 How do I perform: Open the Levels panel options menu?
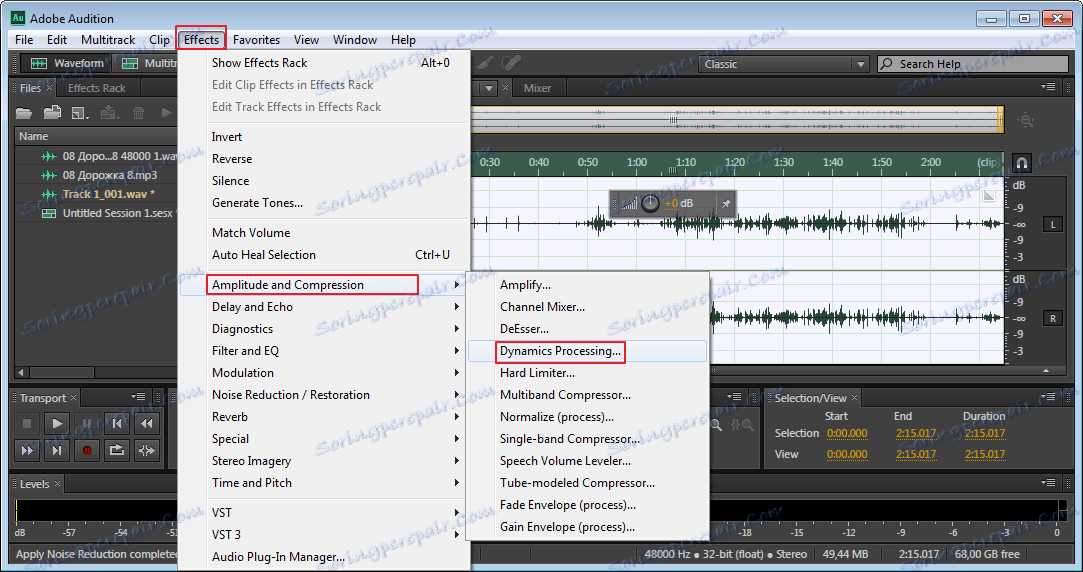click(1048, 483)
